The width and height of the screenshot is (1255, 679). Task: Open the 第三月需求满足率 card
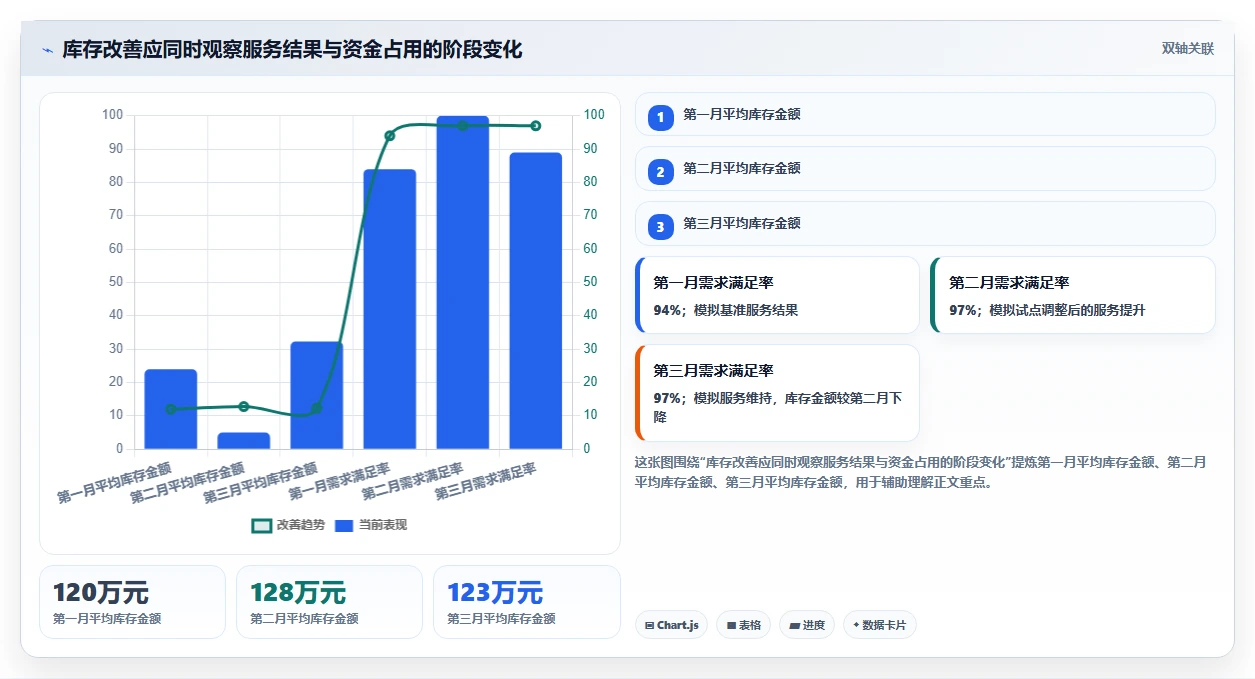pos(777,393)
